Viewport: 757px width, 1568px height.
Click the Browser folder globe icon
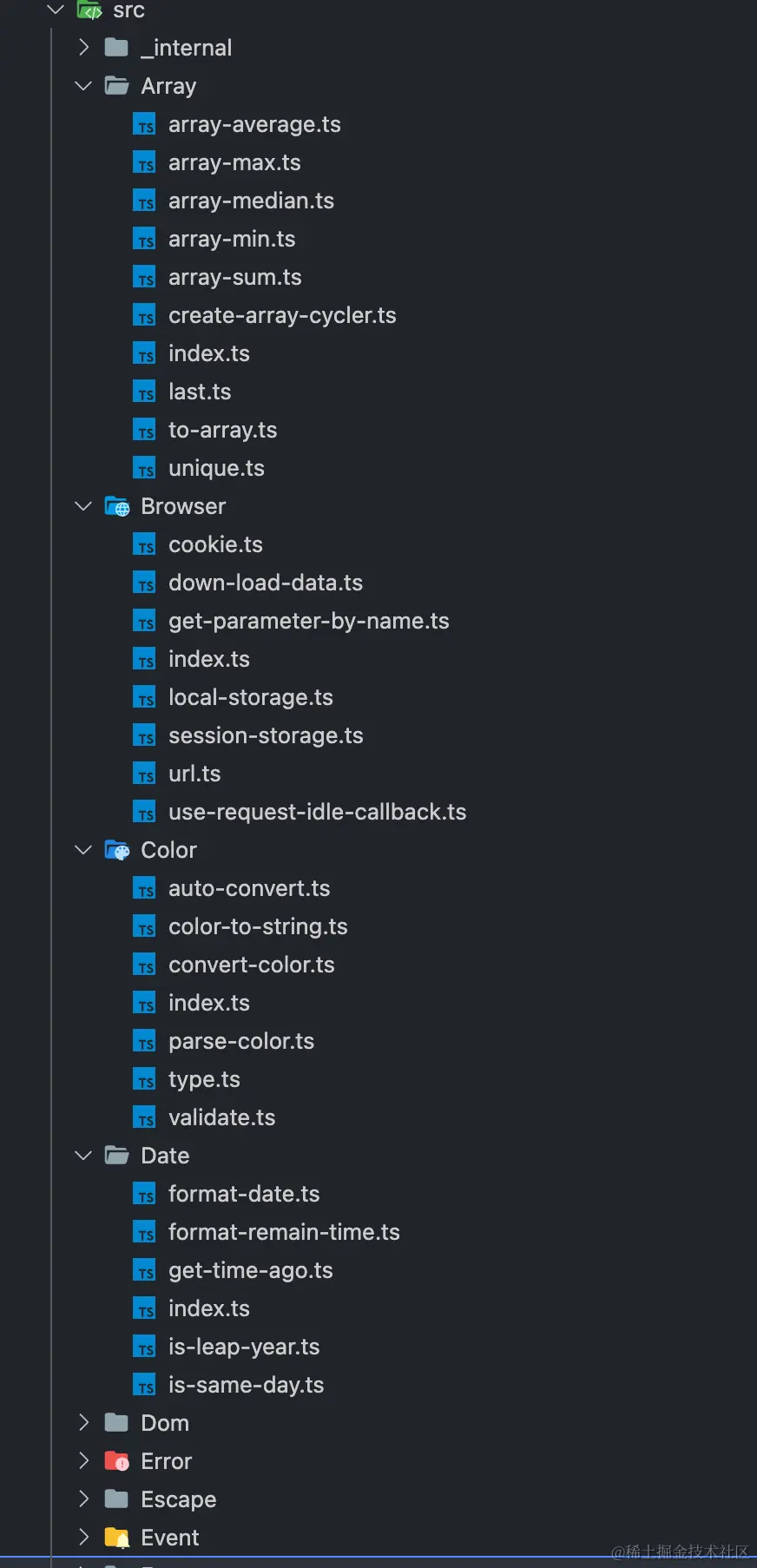[x=116, y=506]
